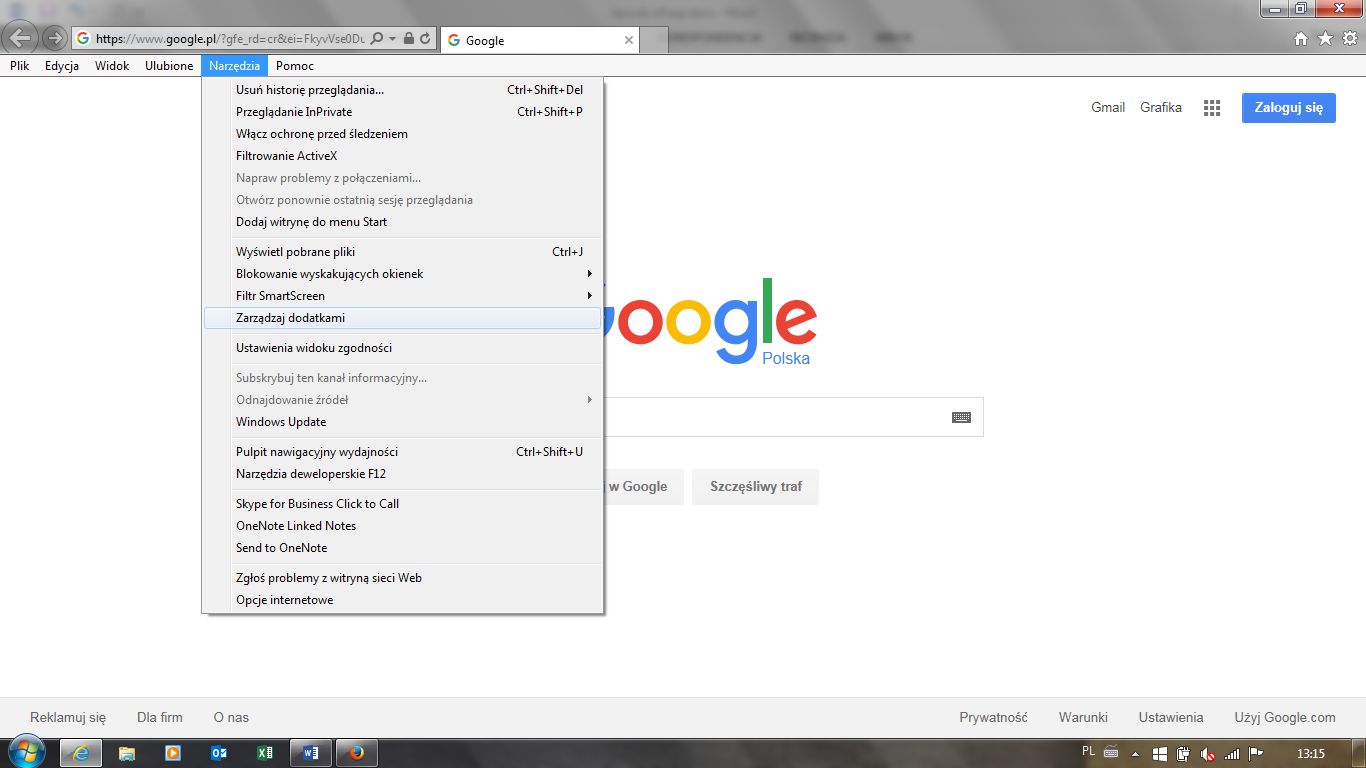Launch Windows Update from menu
The height and width of the screenshot is (768, 1366).
click(x=402, y=422)
